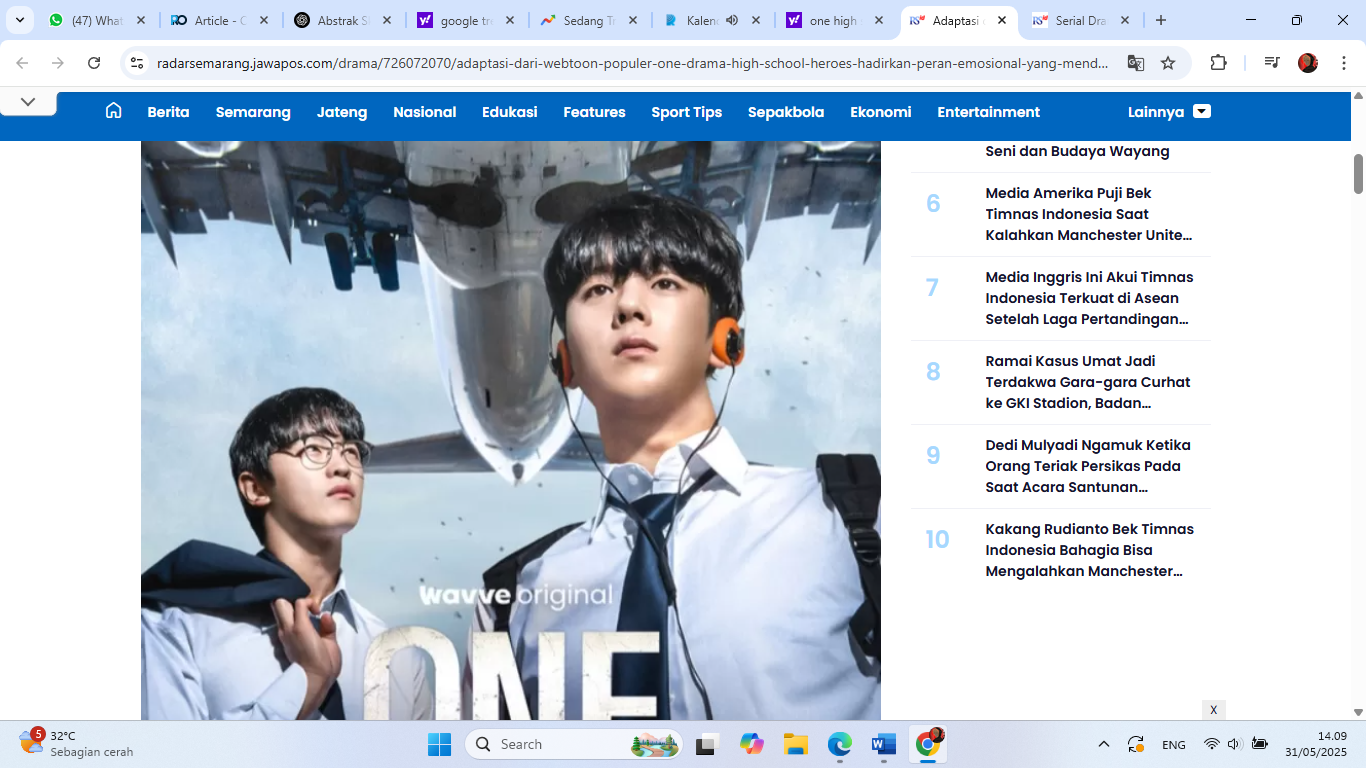Image resolution: width=1366 pixels, height=768 pixels.
Task: Close the ad with the X button
Action: click(1214, 710)
